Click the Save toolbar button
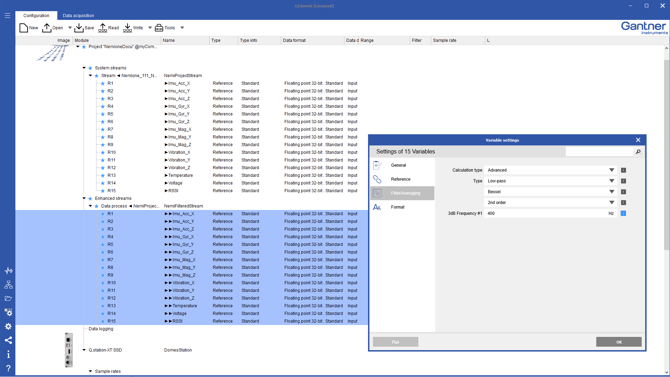Viewport: 670px width, 377px height. [x=84, y=28]
